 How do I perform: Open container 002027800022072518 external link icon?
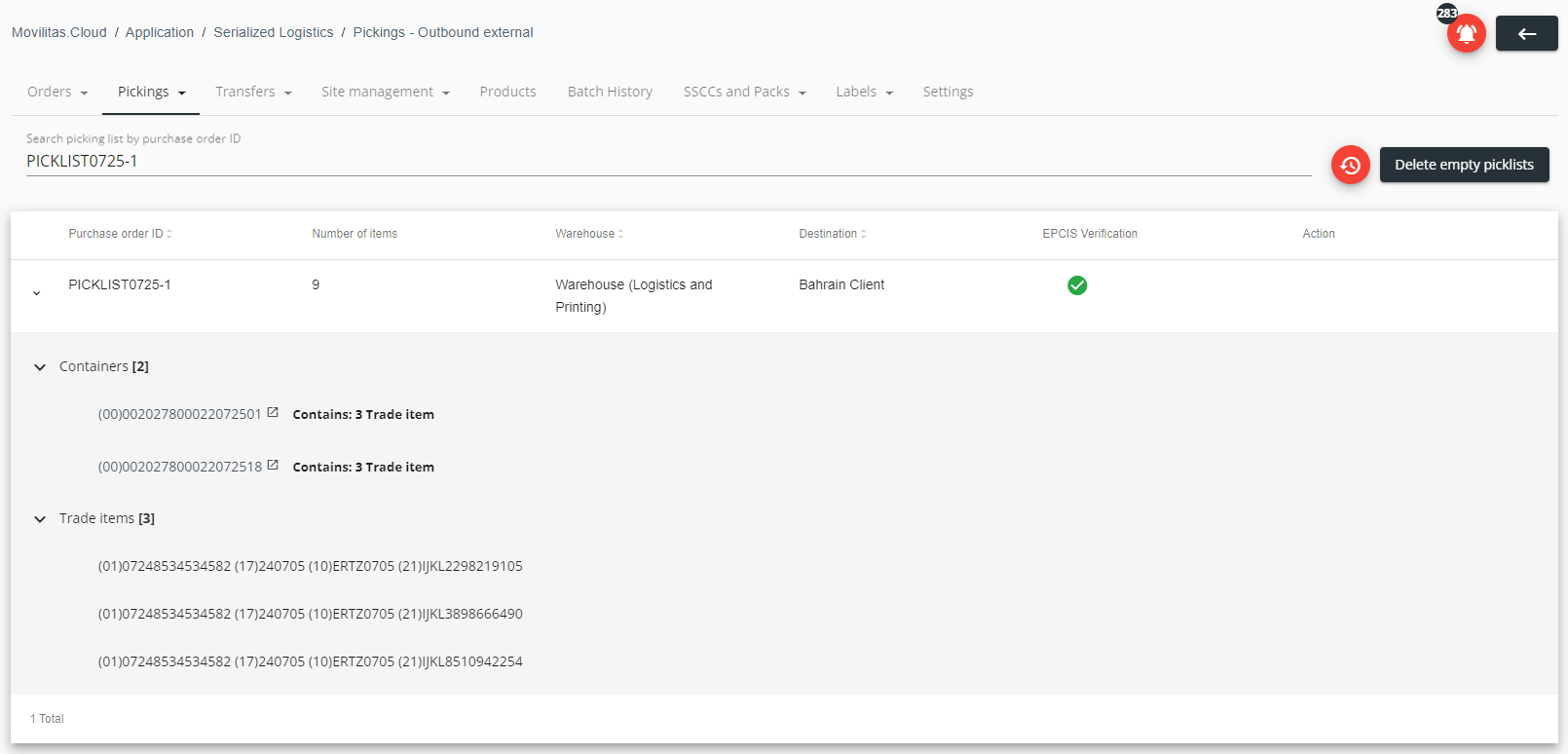(x=273, y=466)
